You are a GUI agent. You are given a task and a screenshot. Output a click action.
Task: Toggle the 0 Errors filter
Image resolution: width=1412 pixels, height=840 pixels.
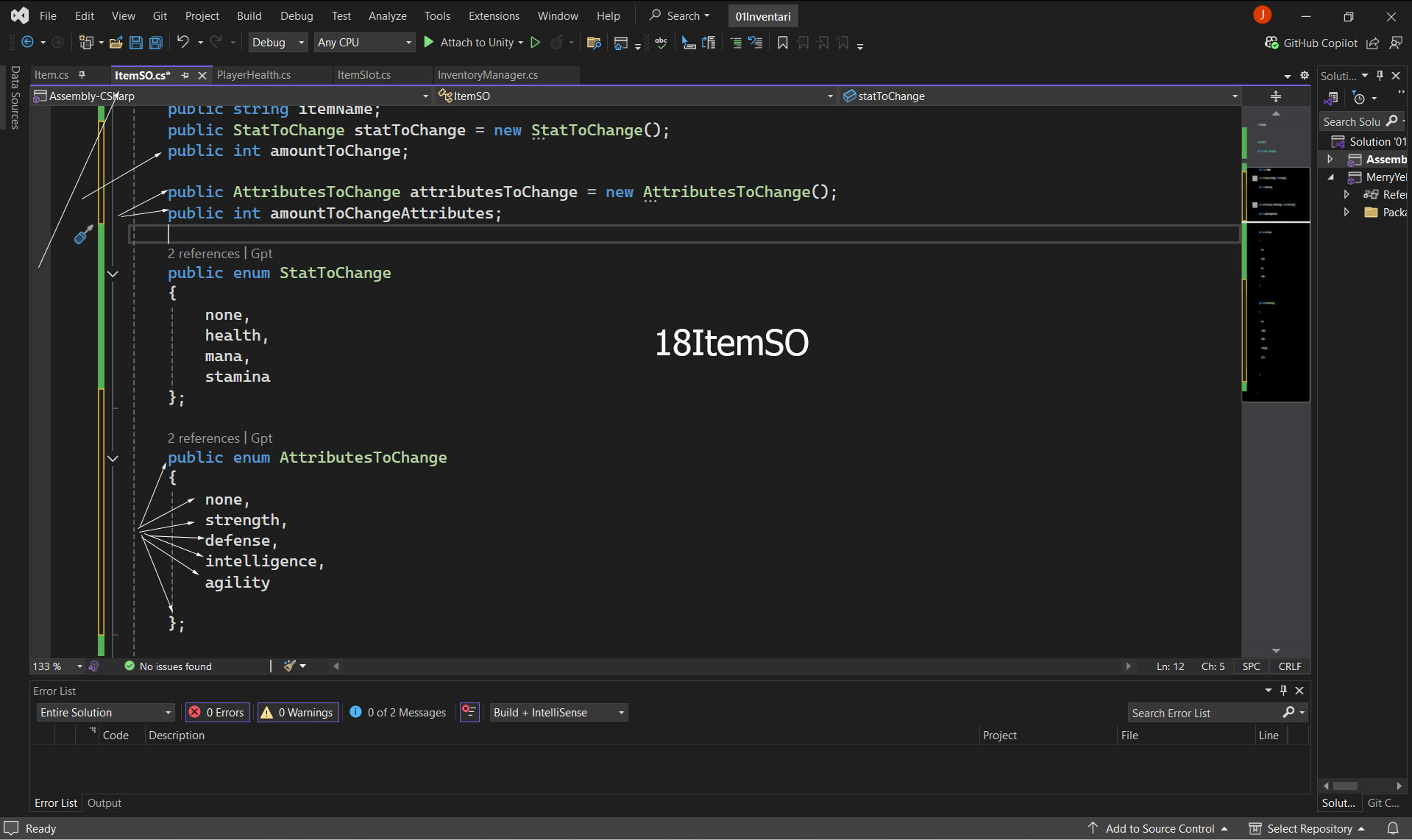coord(217,712)
